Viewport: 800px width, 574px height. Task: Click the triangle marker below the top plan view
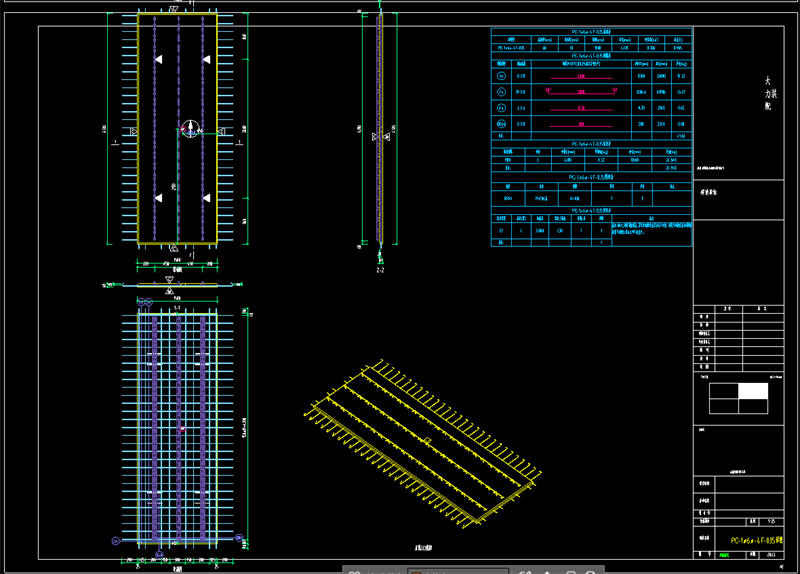point(174,248)
